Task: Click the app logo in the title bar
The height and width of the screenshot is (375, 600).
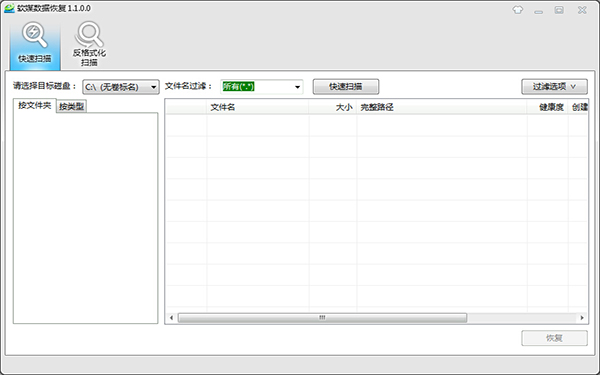Action: pyautogui.click(x=9, y=8)
